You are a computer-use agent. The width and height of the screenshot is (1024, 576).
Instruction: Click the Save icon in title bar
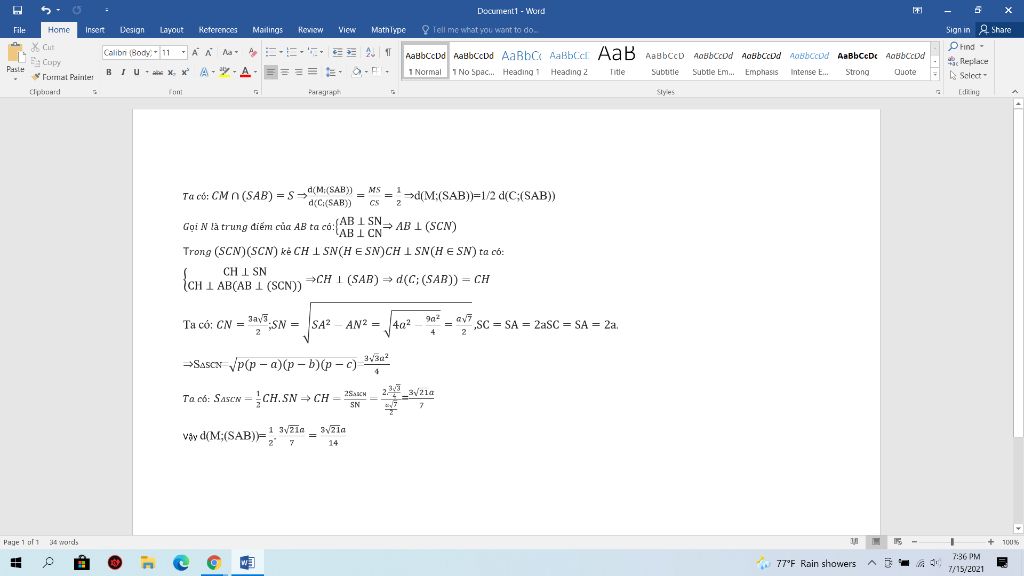[x=17, y=10]
